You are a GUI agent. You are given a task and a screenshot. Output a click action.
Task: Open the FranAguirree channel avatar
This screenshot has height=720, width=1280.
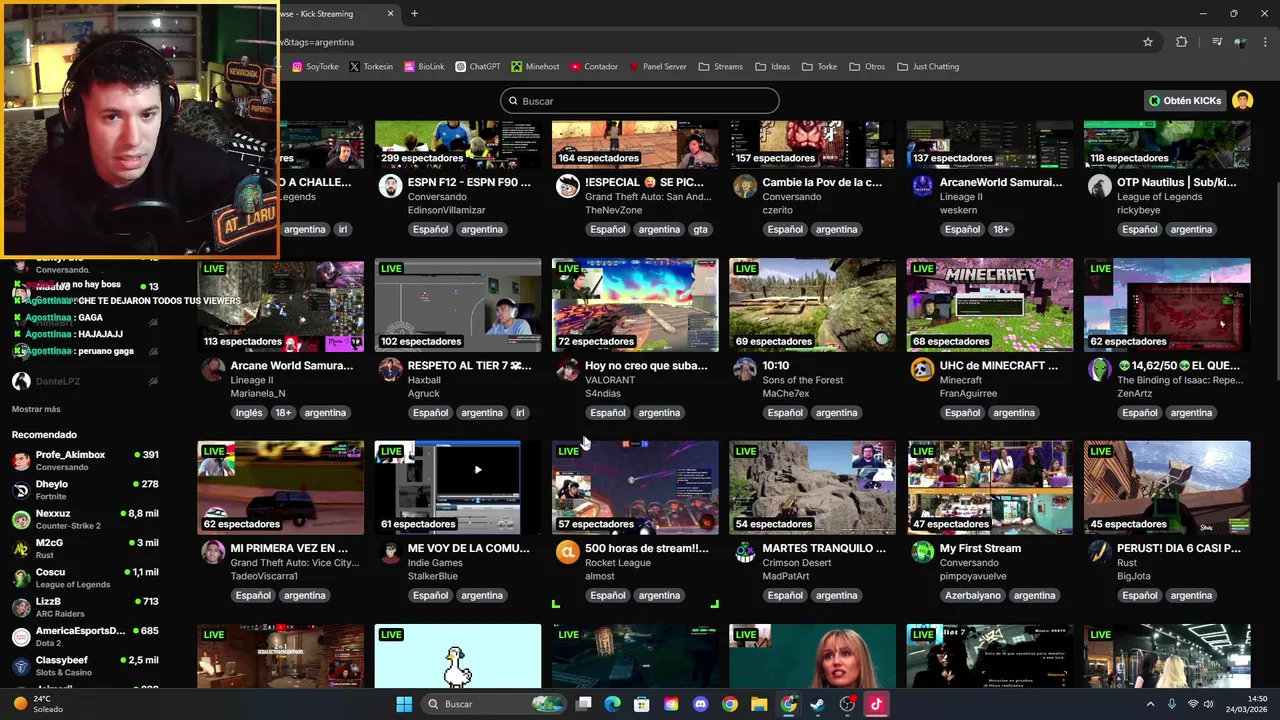click(x=922, y=369)
